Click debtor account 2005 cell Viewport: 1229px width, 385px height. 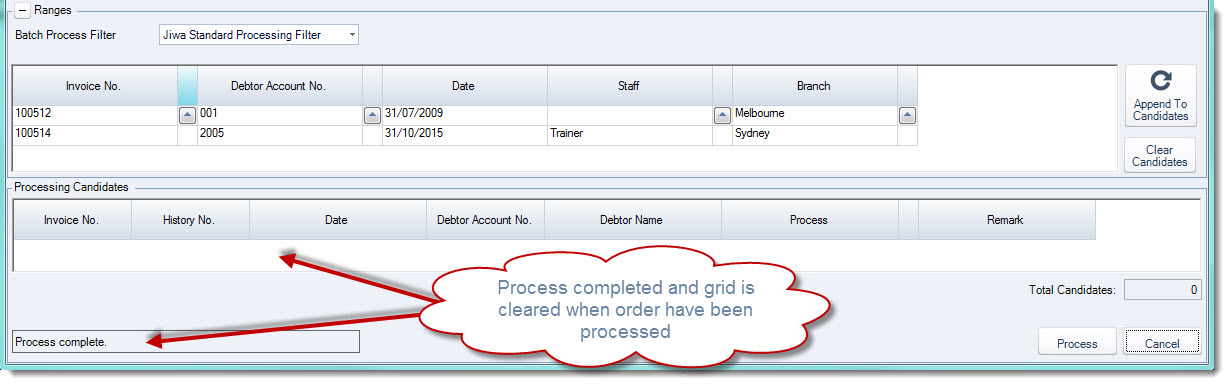pos(280,133)
